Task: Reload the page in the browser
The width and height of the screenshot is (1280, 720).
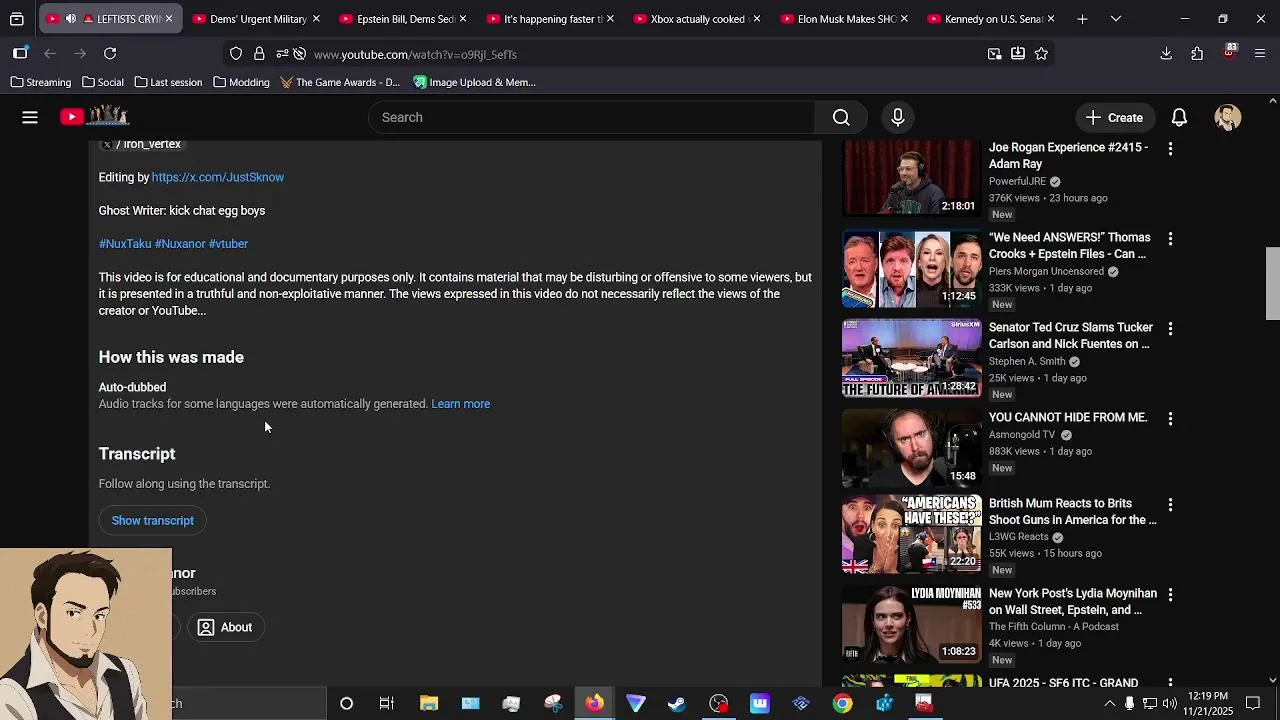Action: click(110, 54)
